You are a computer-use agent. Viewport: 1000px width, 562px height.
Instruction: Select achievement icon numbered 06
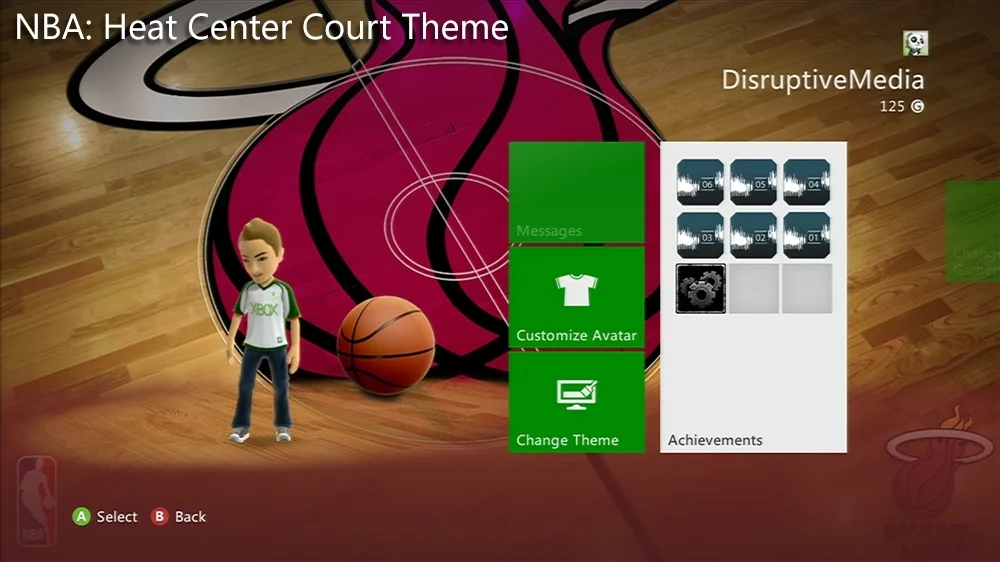(x=700, y=182)
